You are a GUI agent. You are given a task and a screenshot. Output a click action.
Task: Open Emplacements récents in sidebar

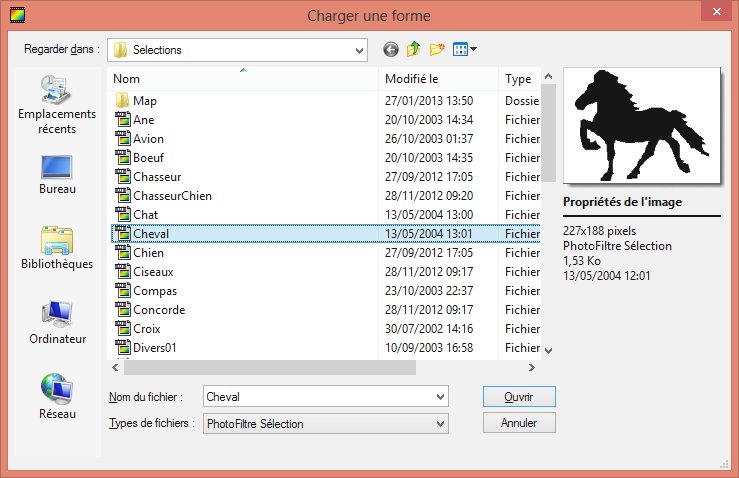pos(56,106)
